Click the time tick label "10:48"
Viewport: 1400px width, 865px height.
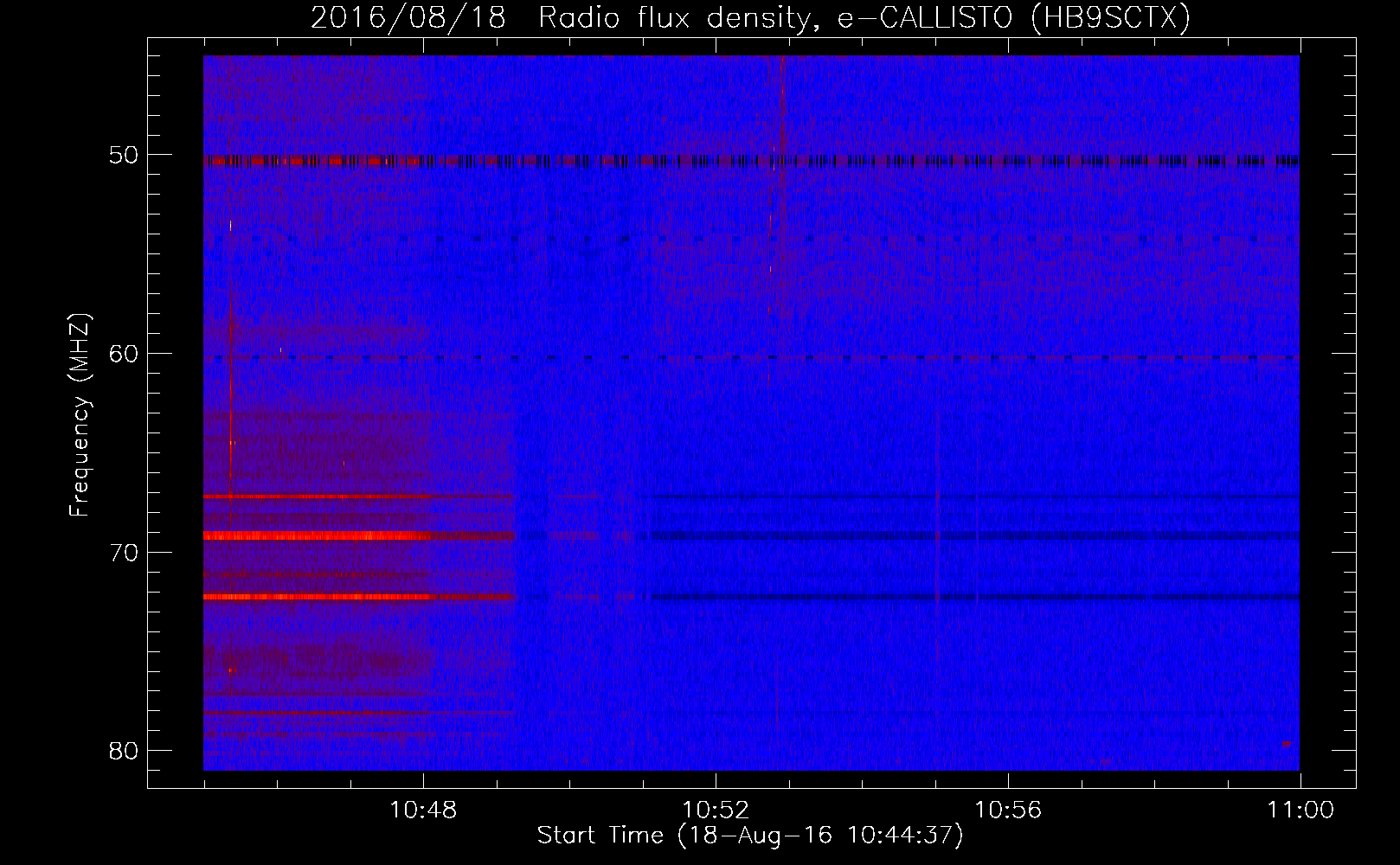point(423,811)
